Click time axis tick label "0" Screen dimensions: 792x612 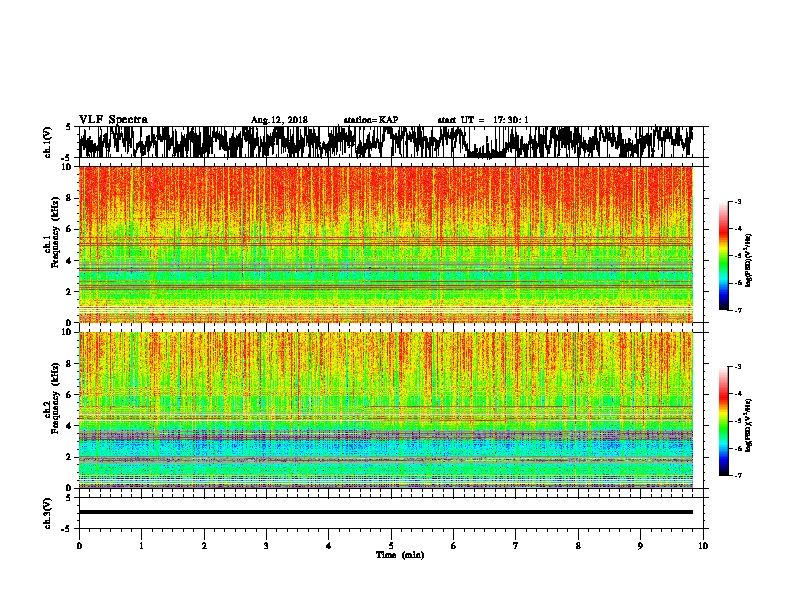pyautogui.click(x=79, y=546)
